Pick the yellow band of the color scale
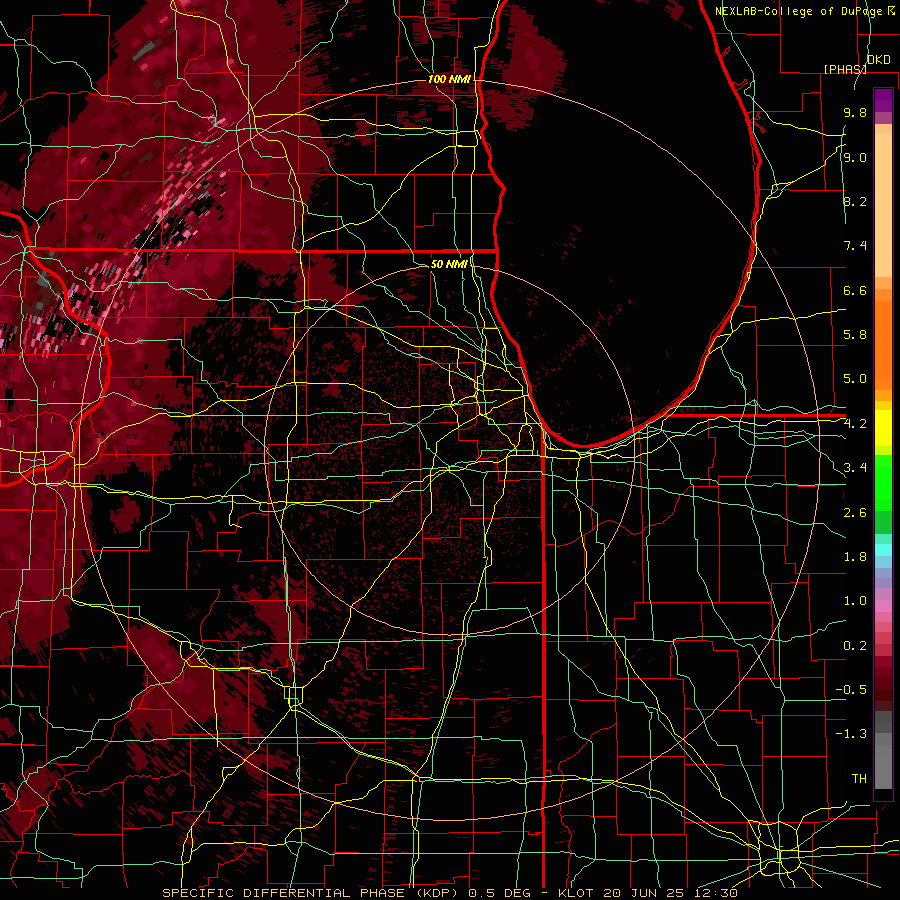This screenshot has width=900, height=900. pos(883,428)
